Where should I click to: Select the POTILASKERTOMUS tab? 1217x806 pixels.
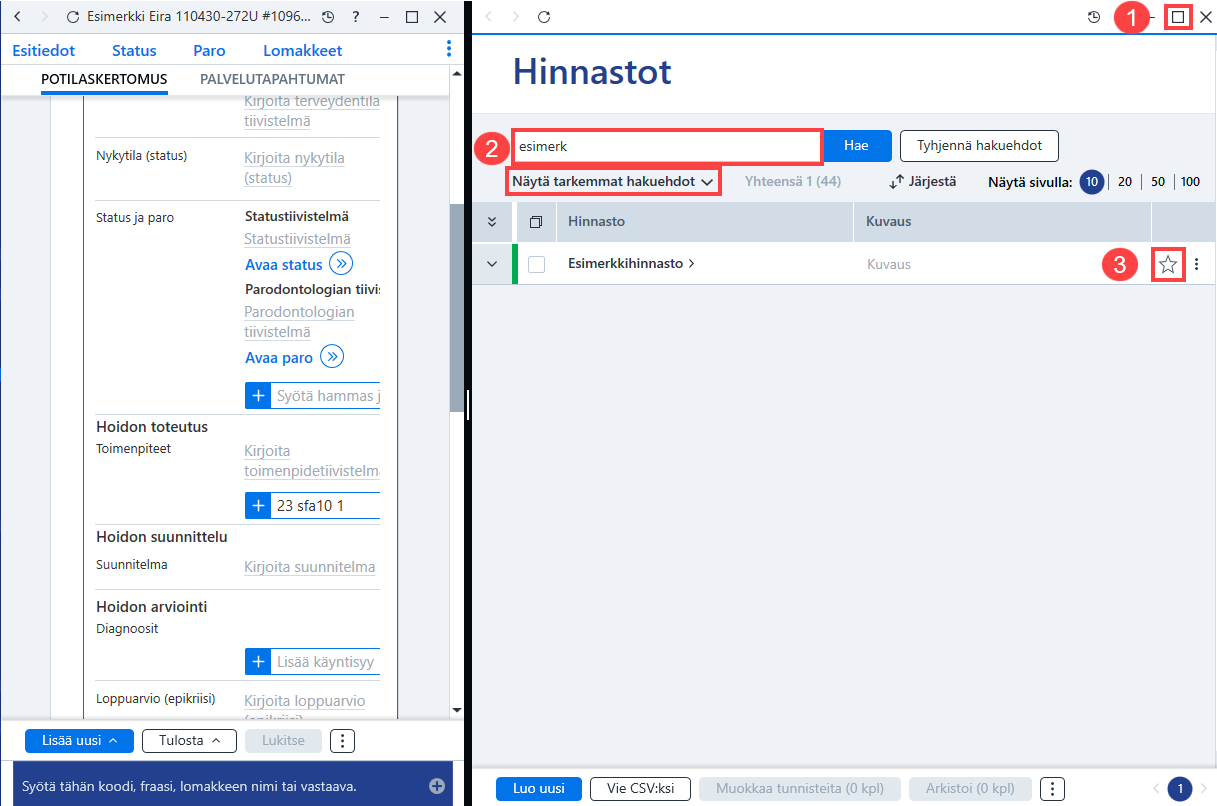tap(104, 79)
